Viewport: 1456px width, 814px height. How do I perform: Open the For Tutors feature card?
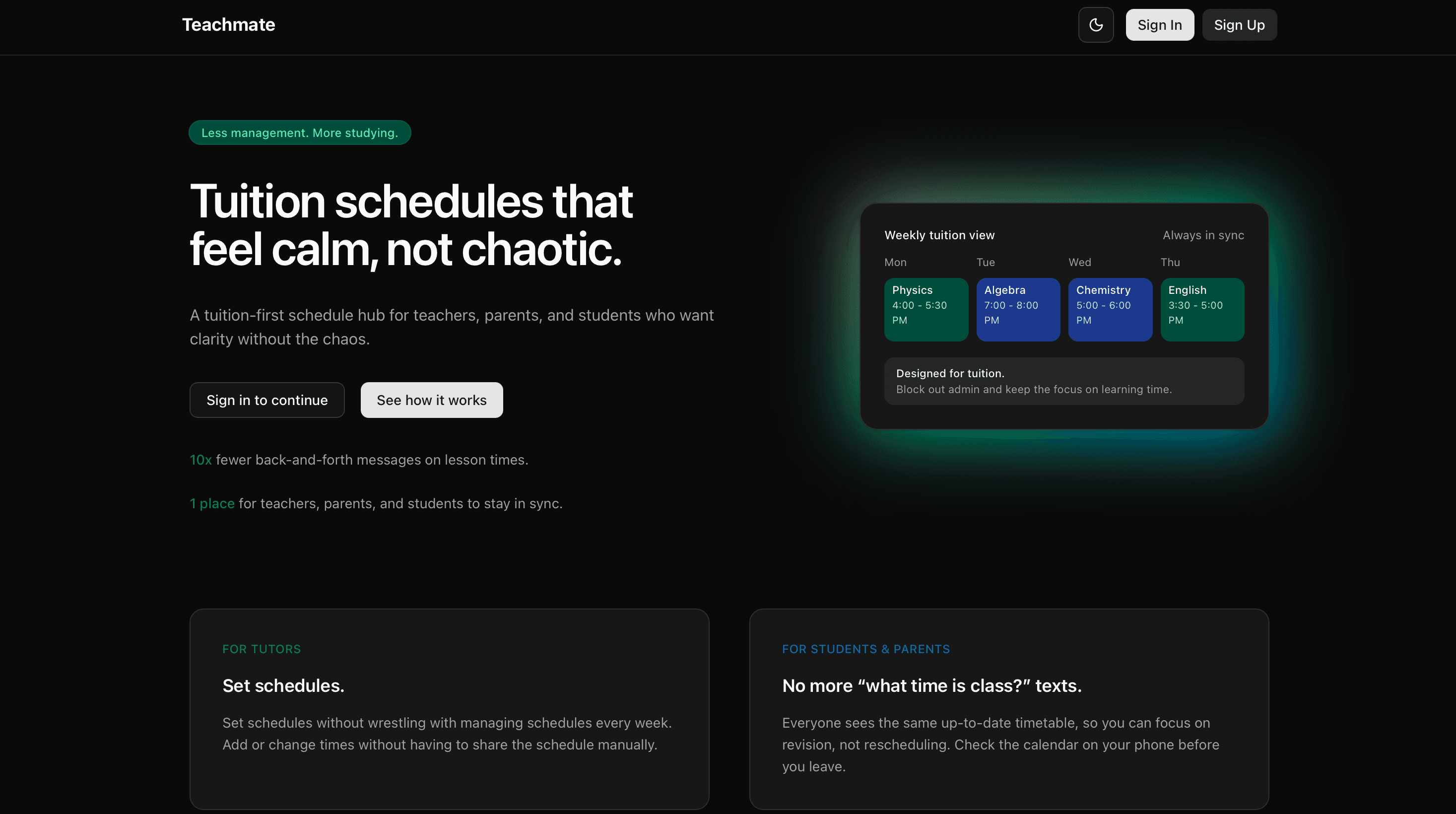pyautogui.click(x=449, y=709)
